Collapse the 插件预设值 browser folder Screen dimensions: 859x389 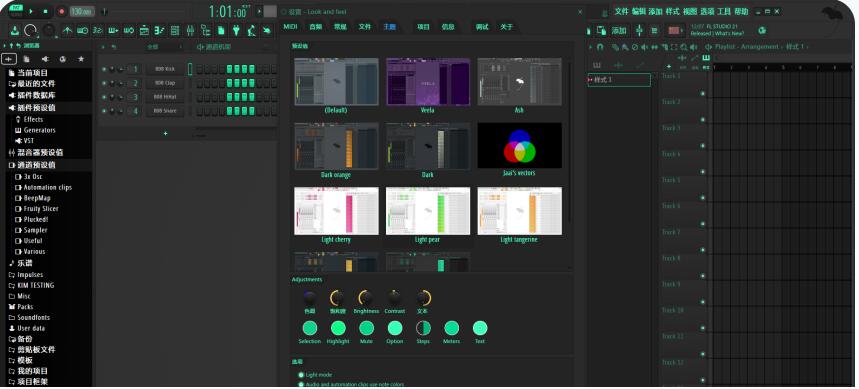36,108
